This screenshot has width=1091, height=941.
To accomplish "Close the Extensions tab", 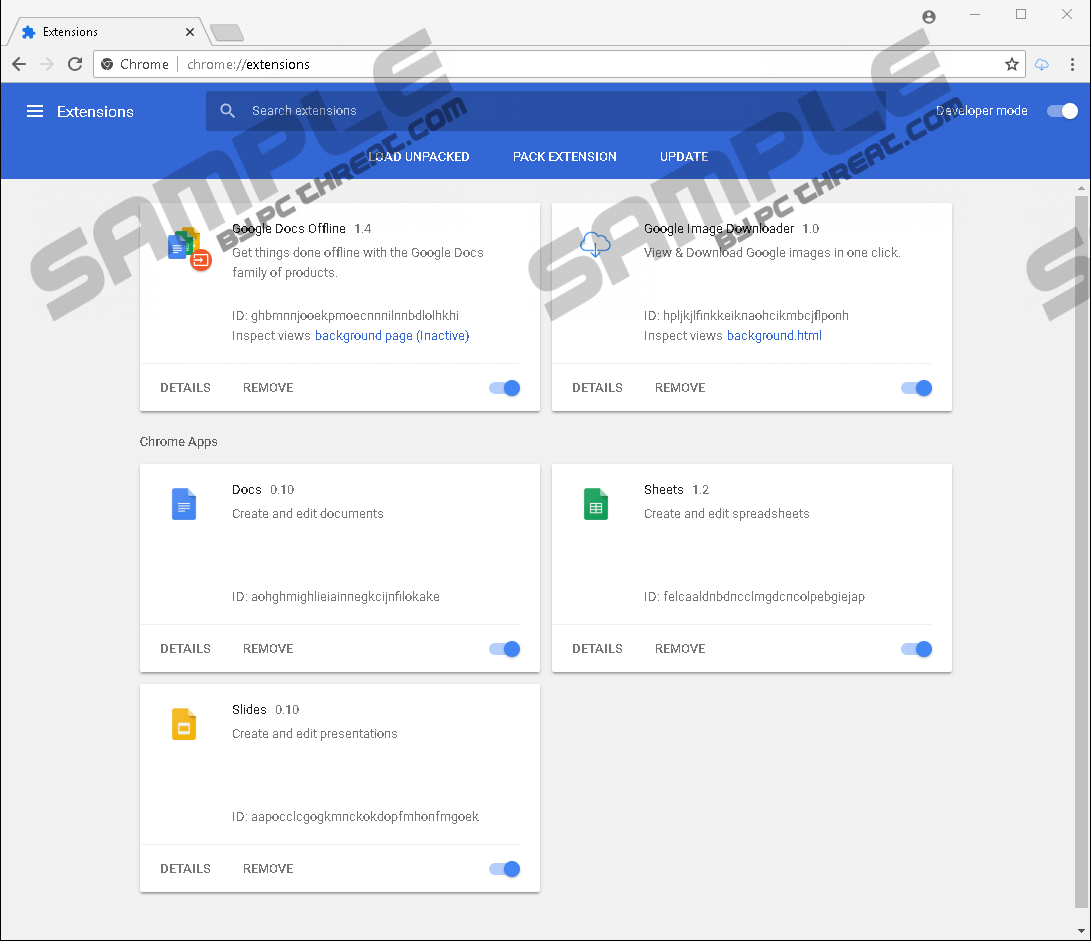I will [190, 32].
